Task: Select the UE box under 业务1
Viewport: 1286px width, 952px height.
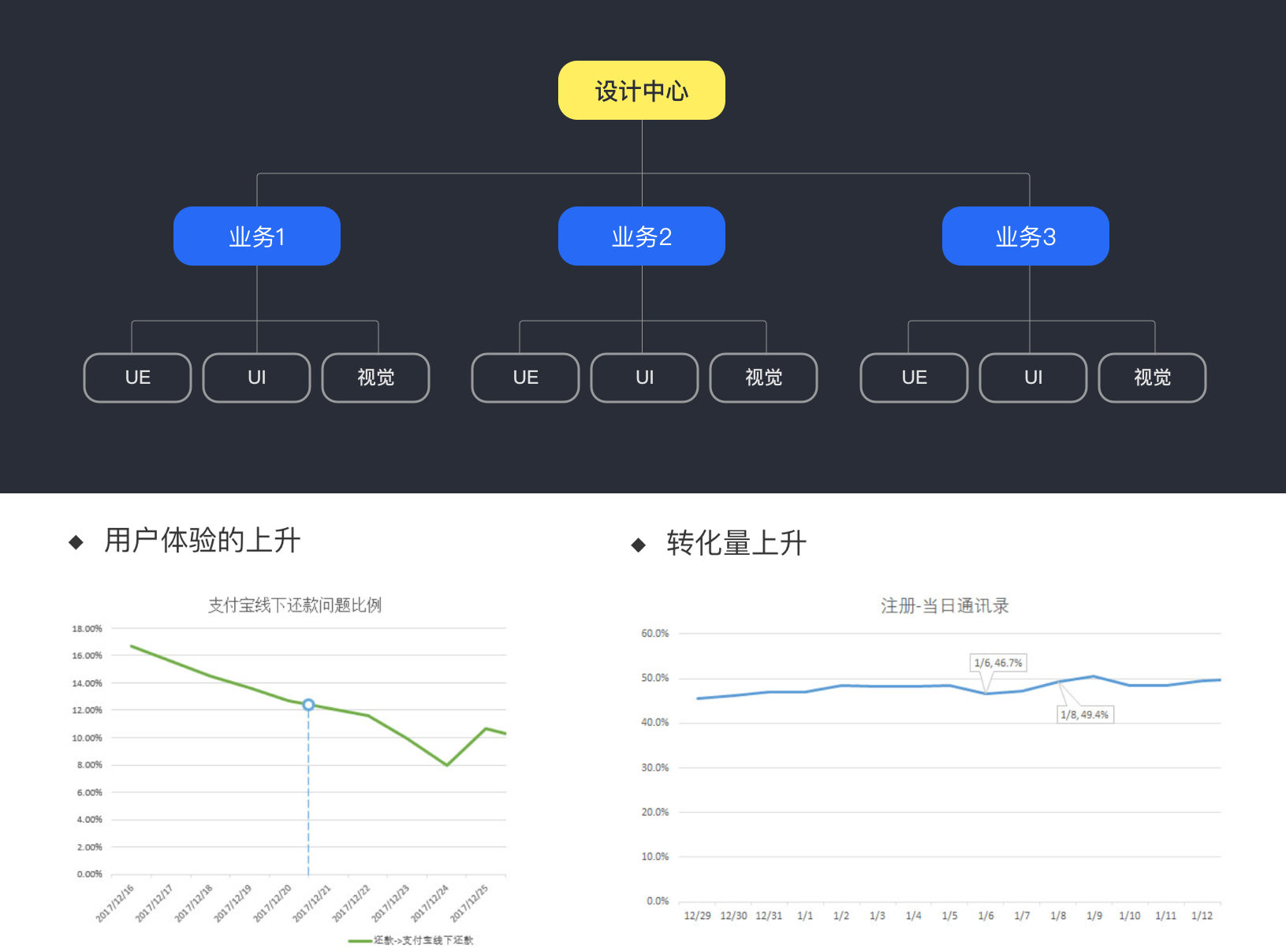Action: [x=138, y=377]
